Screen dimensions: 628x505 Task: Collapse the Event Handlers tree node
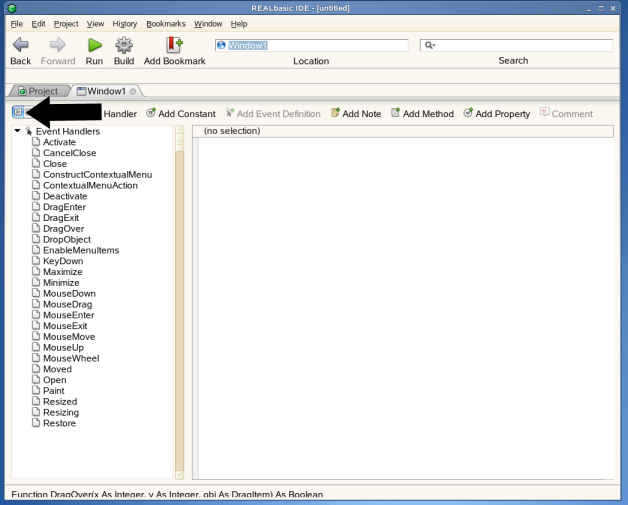click(17, 131)
